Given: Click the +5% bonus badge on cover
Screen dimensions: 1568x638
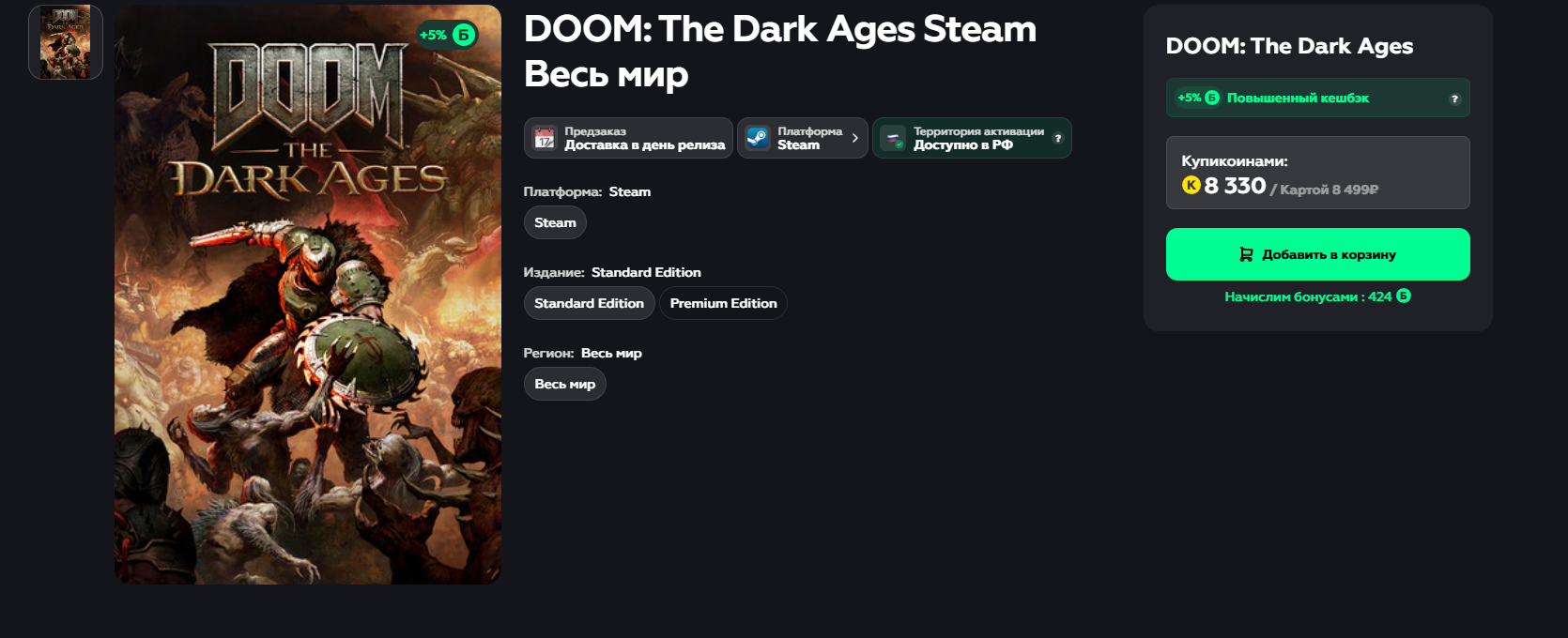Looking at the screenshot, I should [x=448, y=35].
